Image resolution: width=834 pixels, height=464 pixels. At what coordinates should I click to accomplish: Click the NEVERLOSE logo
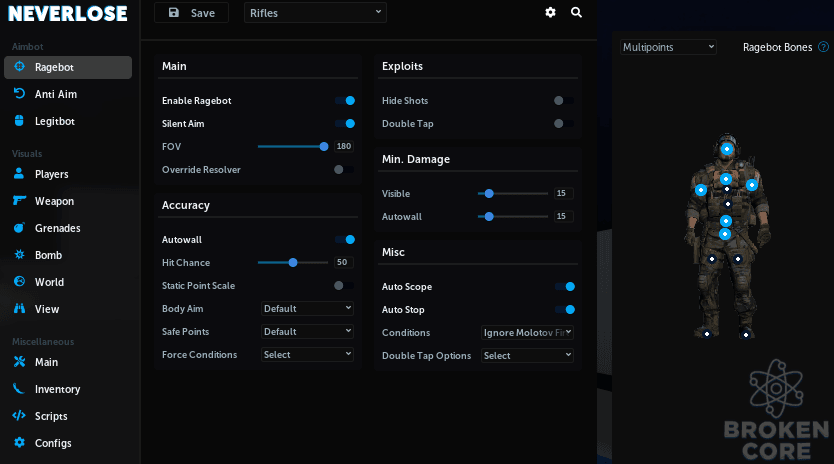pos(68,14)
